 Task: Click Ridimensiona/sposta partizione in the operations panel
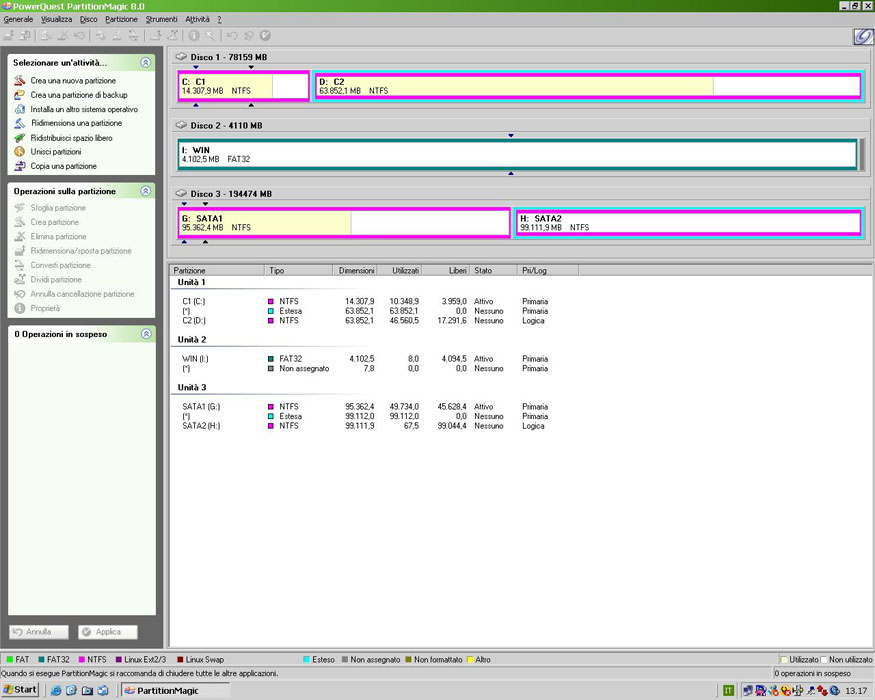click(81, 251)
